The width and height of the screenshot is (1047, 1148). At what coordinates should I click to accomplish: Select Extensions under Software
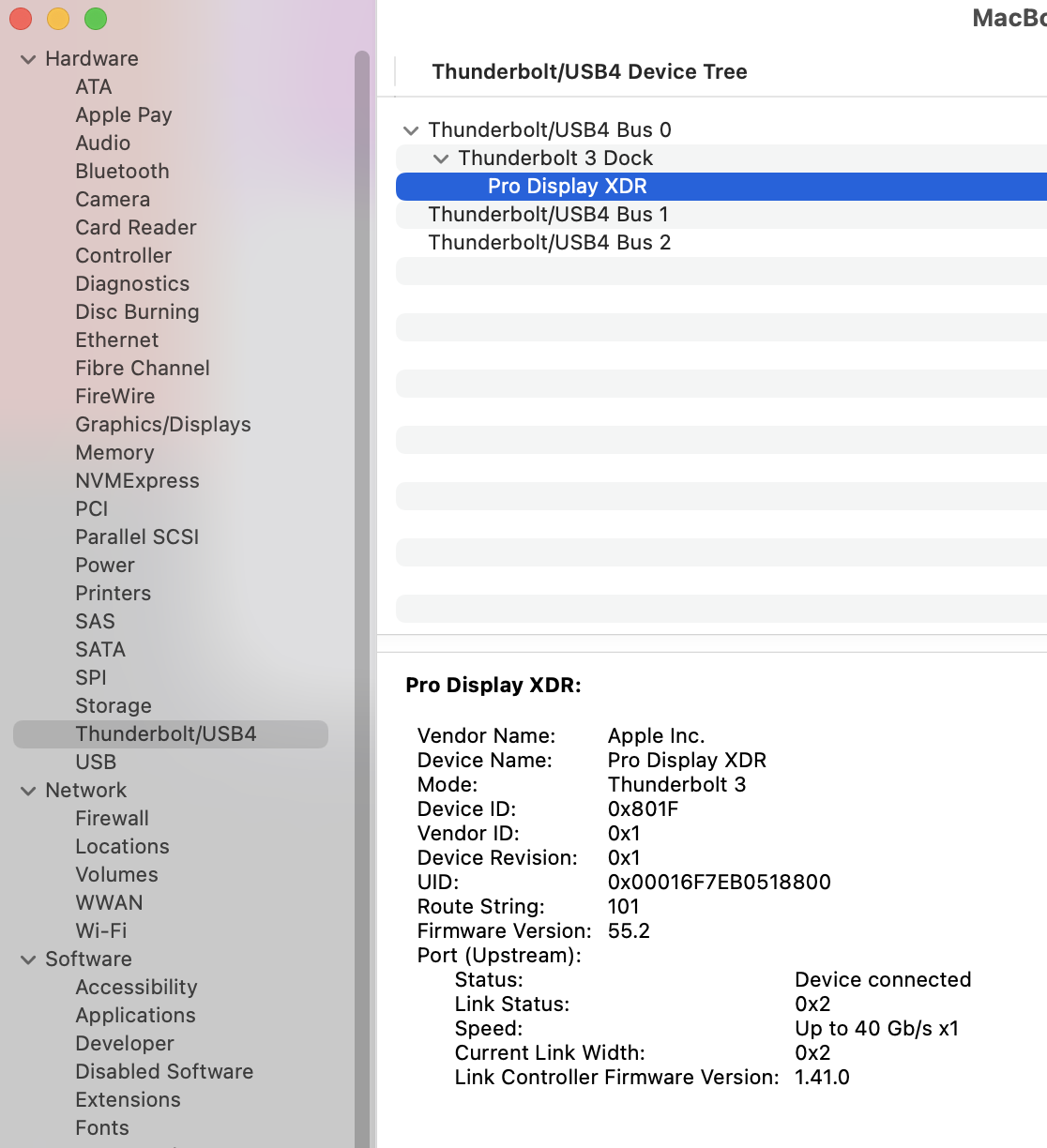(129, 1100)
